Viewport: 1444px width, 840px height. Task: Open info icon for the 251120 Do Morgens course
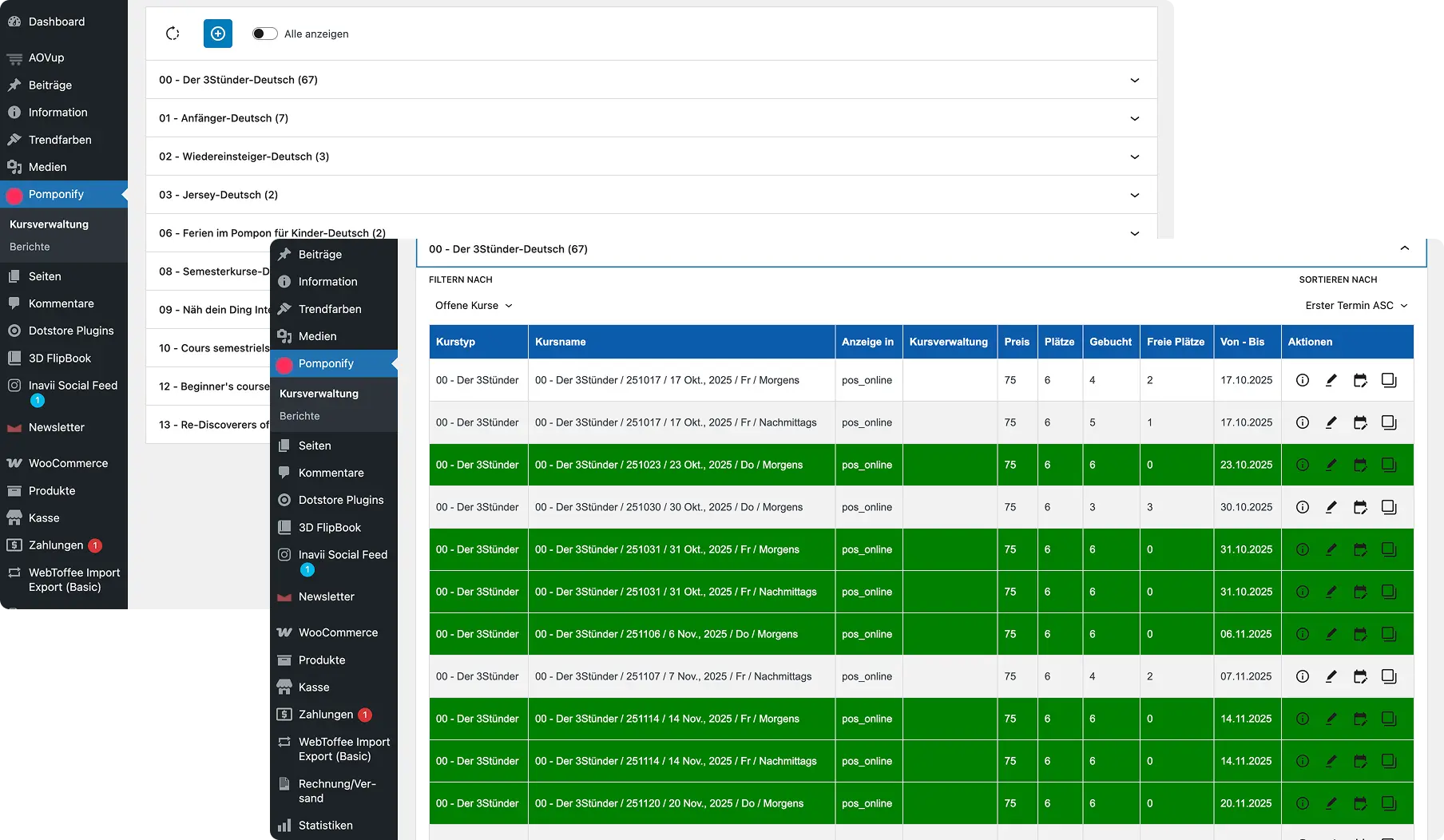1302,803
